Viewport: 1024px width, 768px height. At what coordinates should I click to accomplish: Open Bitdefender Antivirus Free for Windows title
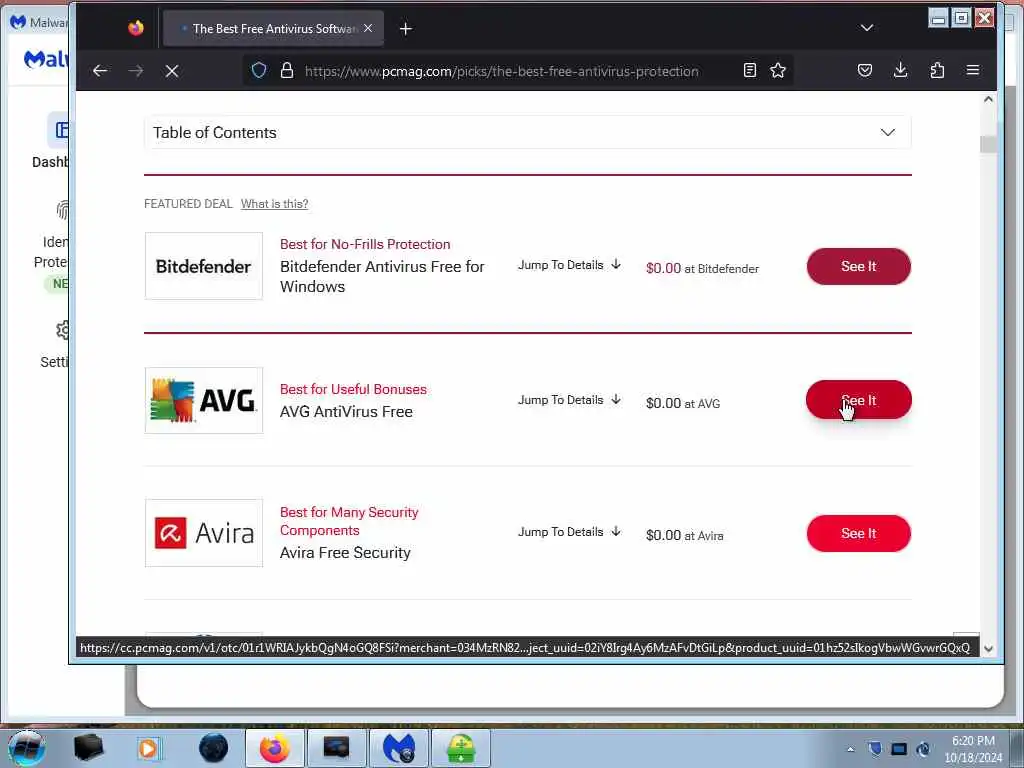(x=382, y=276)
